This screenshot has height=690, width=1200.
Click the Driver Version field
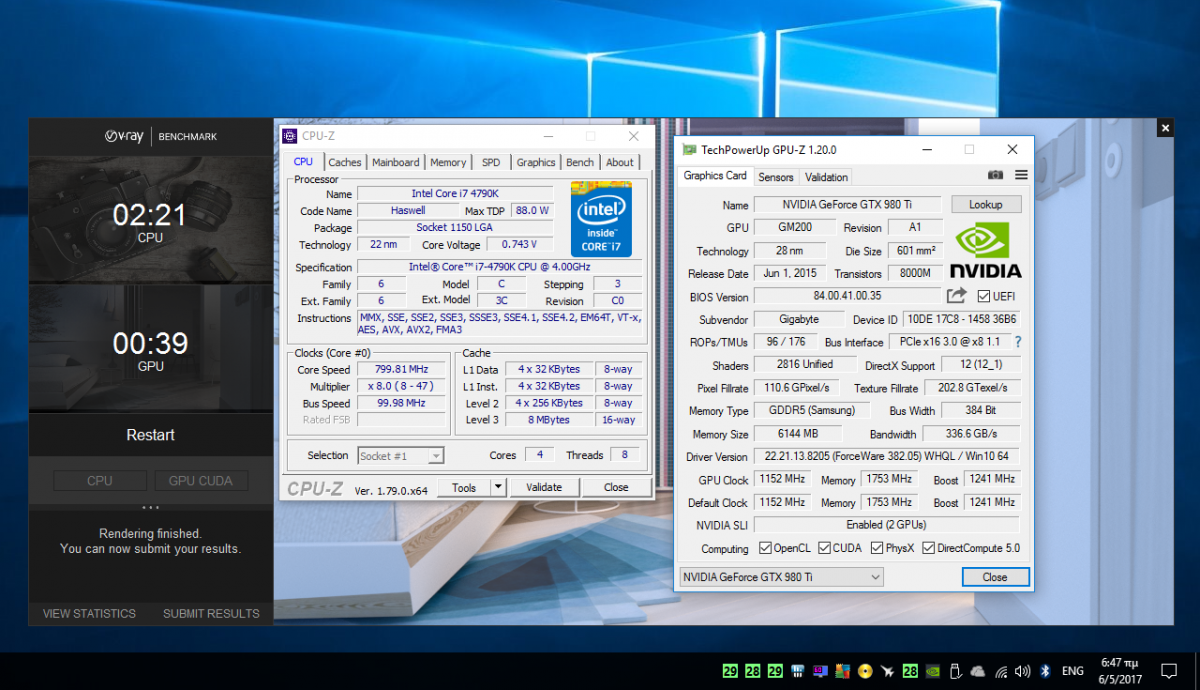pos(887,456)
